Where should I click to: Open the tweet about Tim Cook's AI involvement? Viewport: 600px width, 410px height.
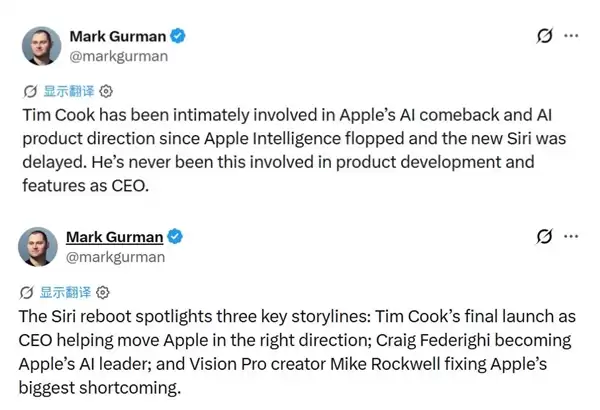pyautogui.click(x=294, y=150)
